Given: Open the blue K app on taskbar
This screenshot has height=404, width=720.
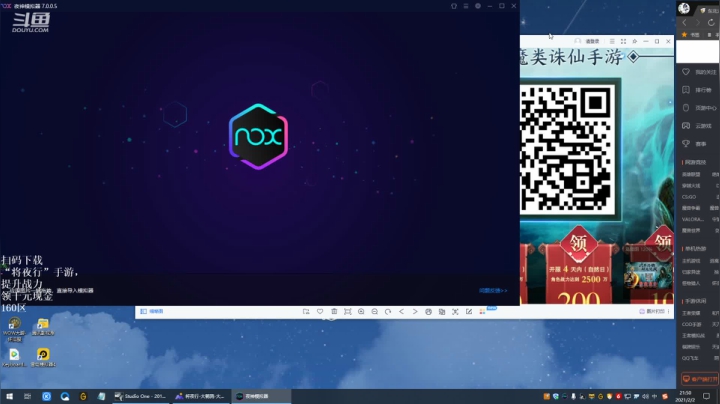Looking at the screenshot, I should [x=46, y=396].
